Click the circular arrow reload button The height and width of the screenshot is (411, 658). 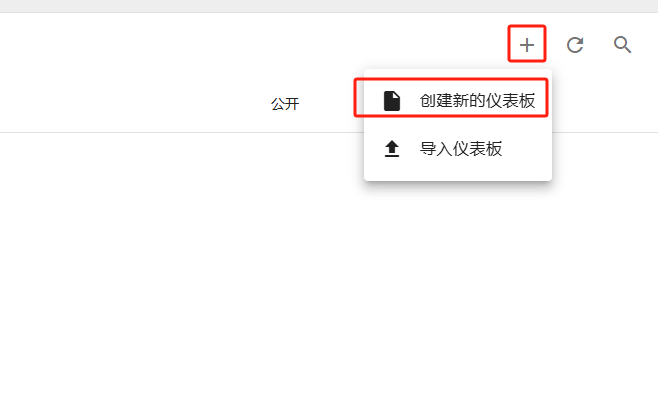575,45
